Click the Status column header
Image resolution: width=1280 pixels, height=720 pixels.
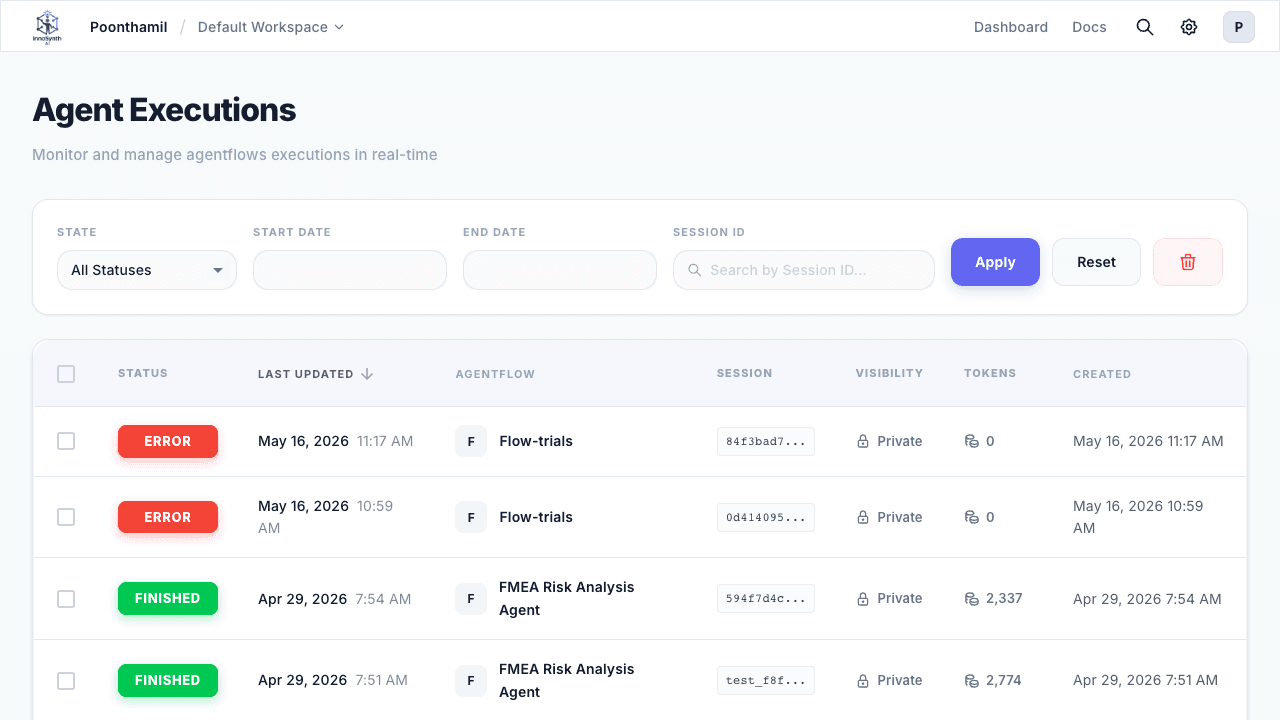tap(143, 373)
